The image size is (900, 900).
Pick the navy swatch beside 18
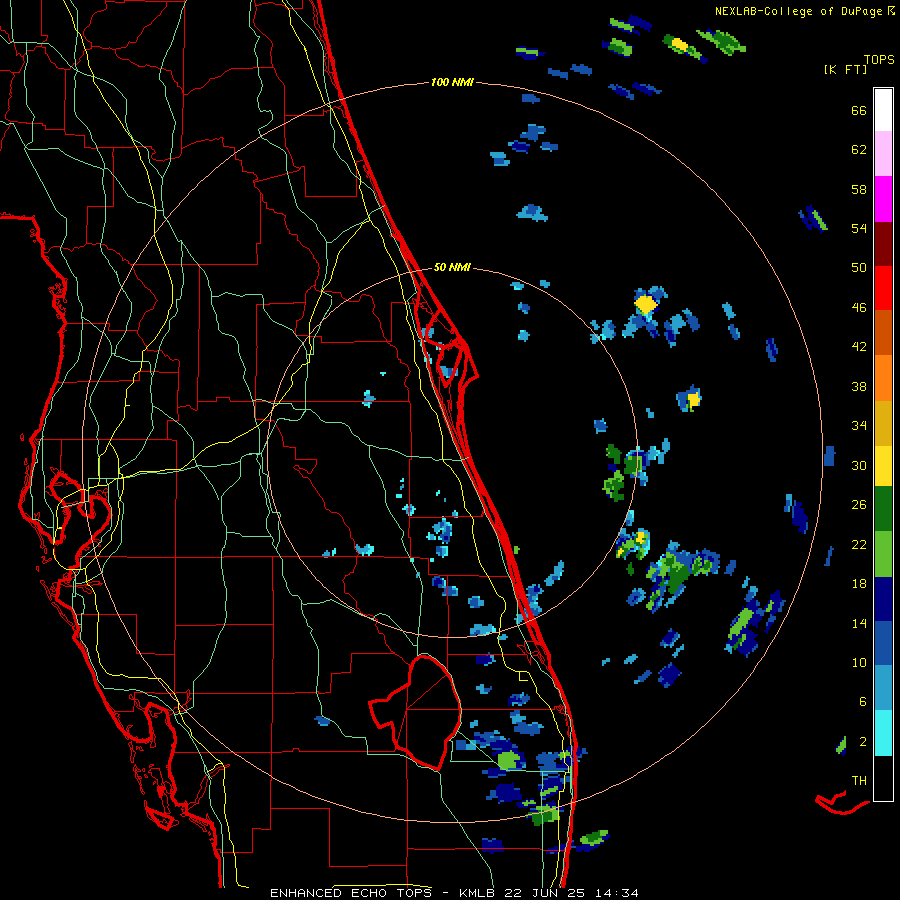coord(883,599)
